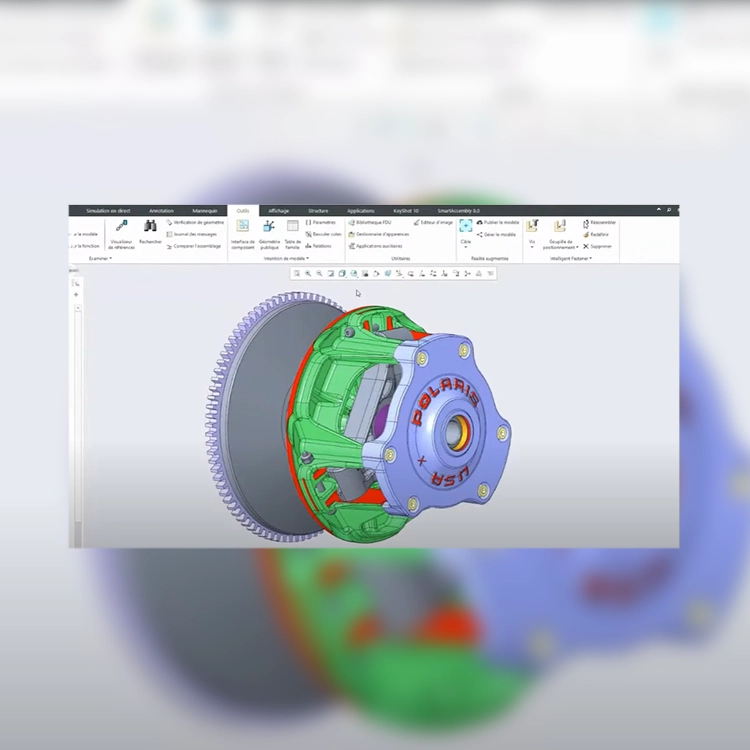Switch to the Affichage tab
This screenshot has width=750, height=750.
pos(278,210)
